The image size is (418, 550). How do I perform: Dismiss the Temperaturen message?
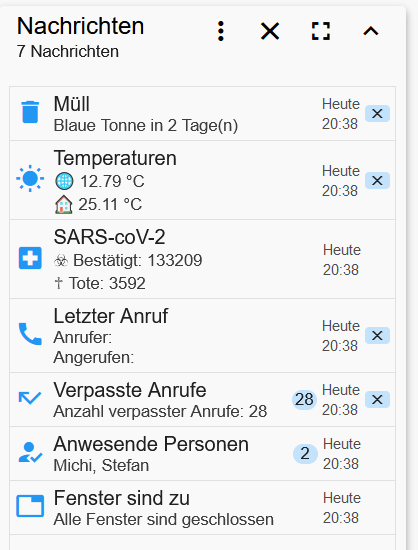[x=377, y=181]
